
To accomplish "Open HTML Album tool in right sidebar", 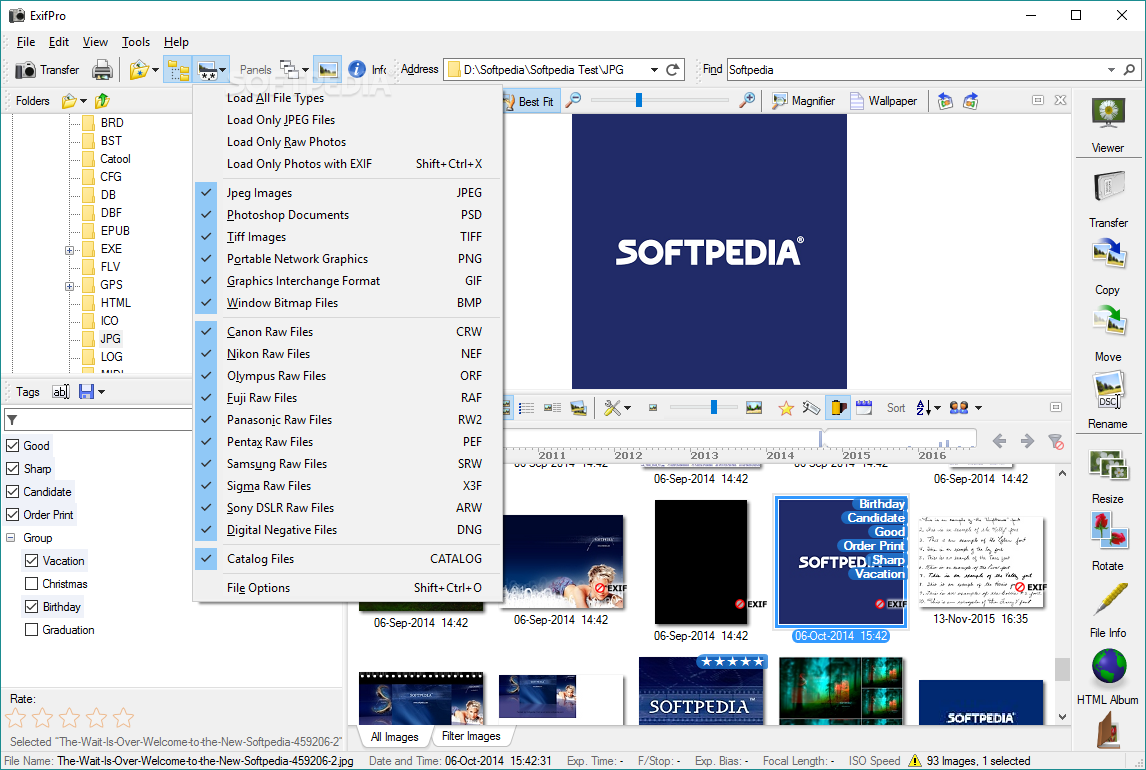I will point(1108,676).
